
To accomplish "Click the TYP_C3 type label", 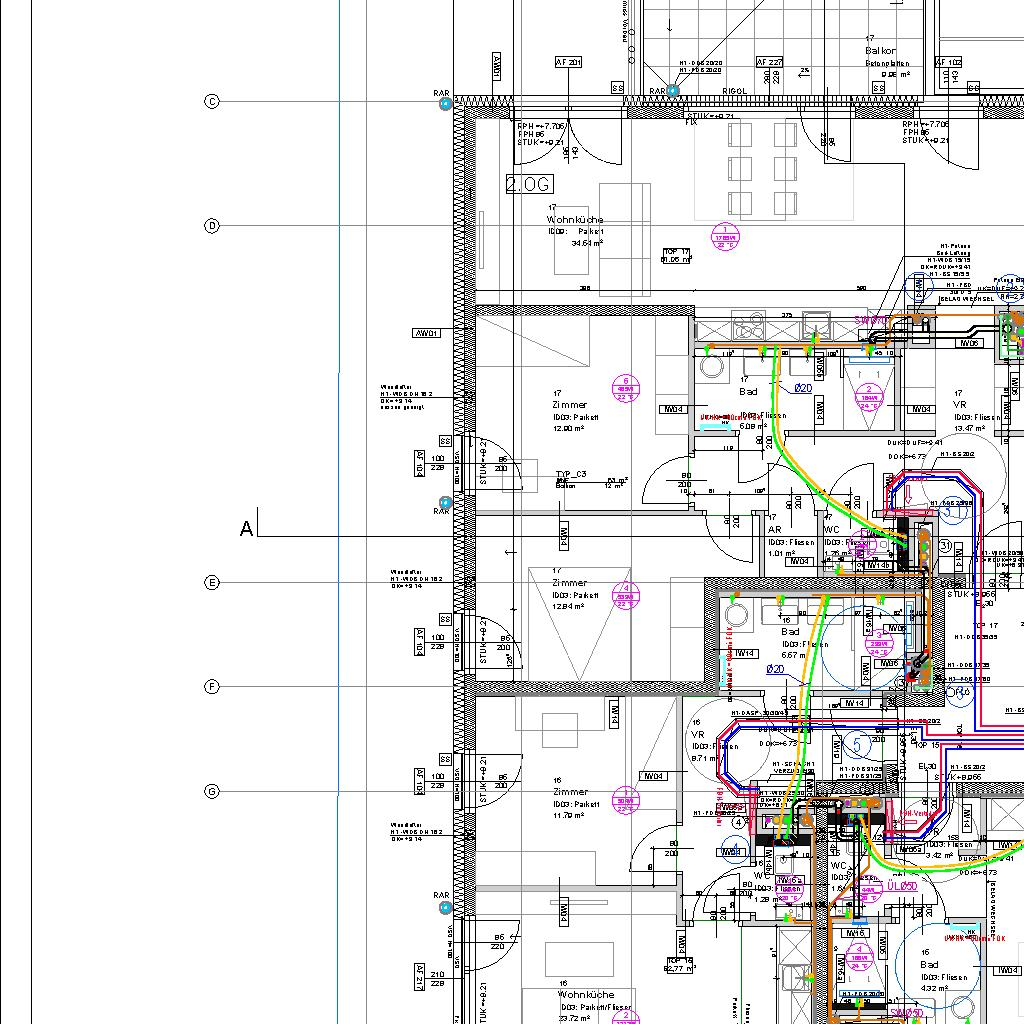I will click(x=571, y=474).
